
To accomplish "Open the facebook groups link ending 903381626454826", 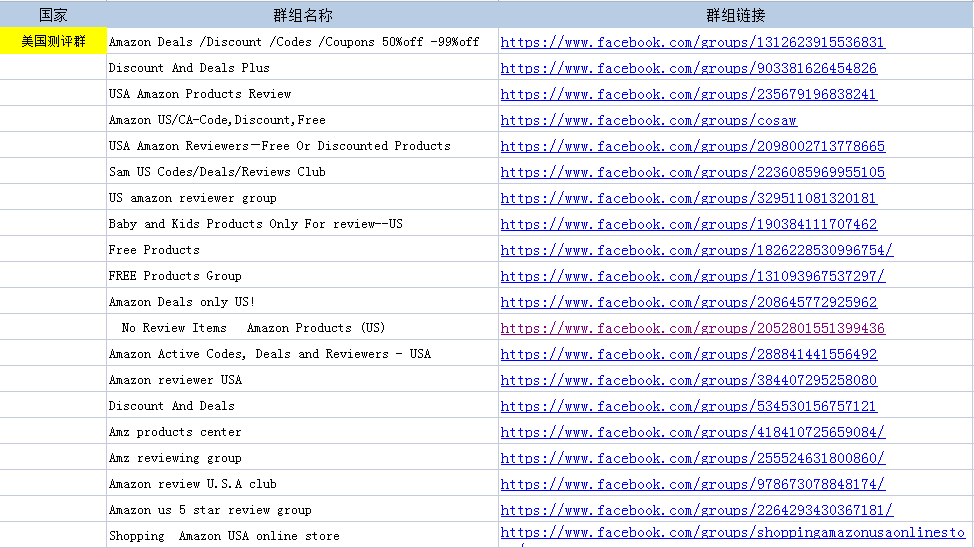I will point(689,68).
